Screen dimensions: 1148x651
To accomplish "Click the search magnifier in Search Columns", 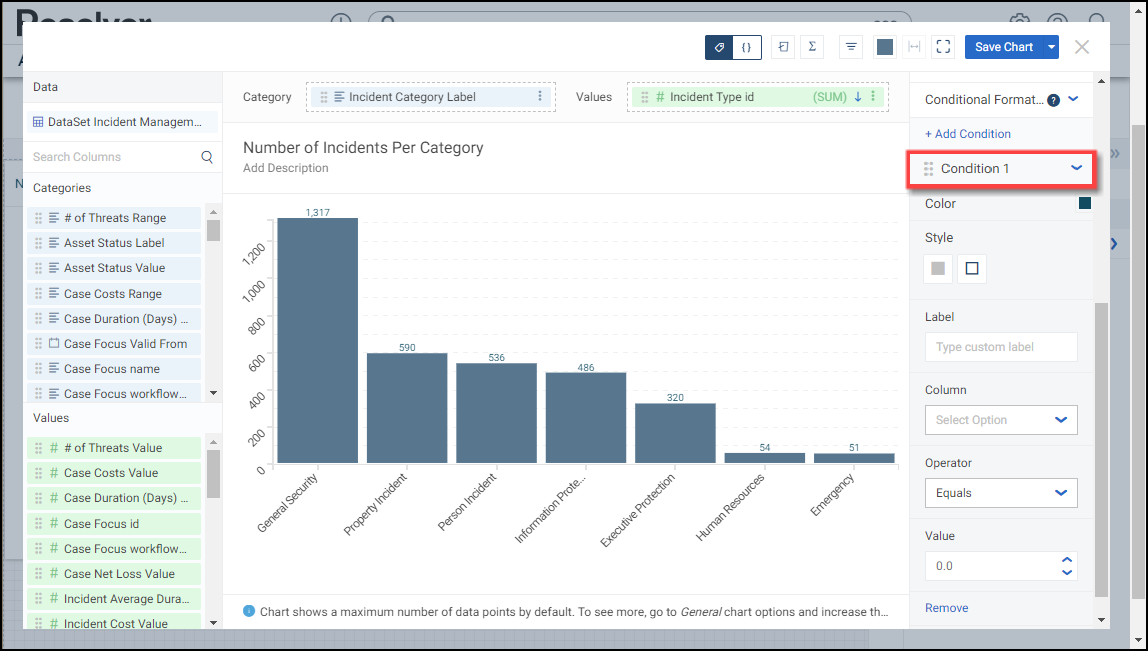I will 207,157.
